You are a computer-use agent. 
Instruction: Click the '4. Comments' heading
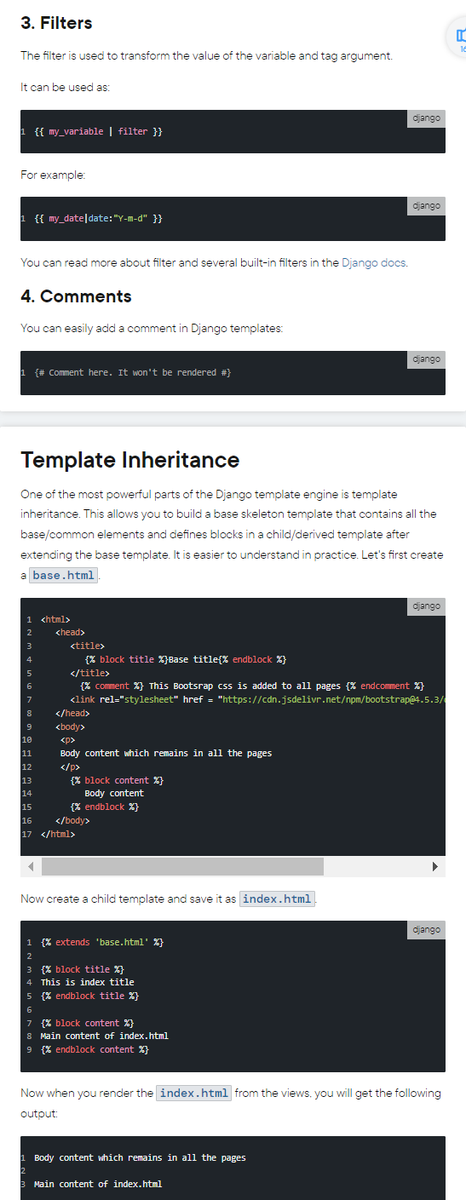coord(76,296)
